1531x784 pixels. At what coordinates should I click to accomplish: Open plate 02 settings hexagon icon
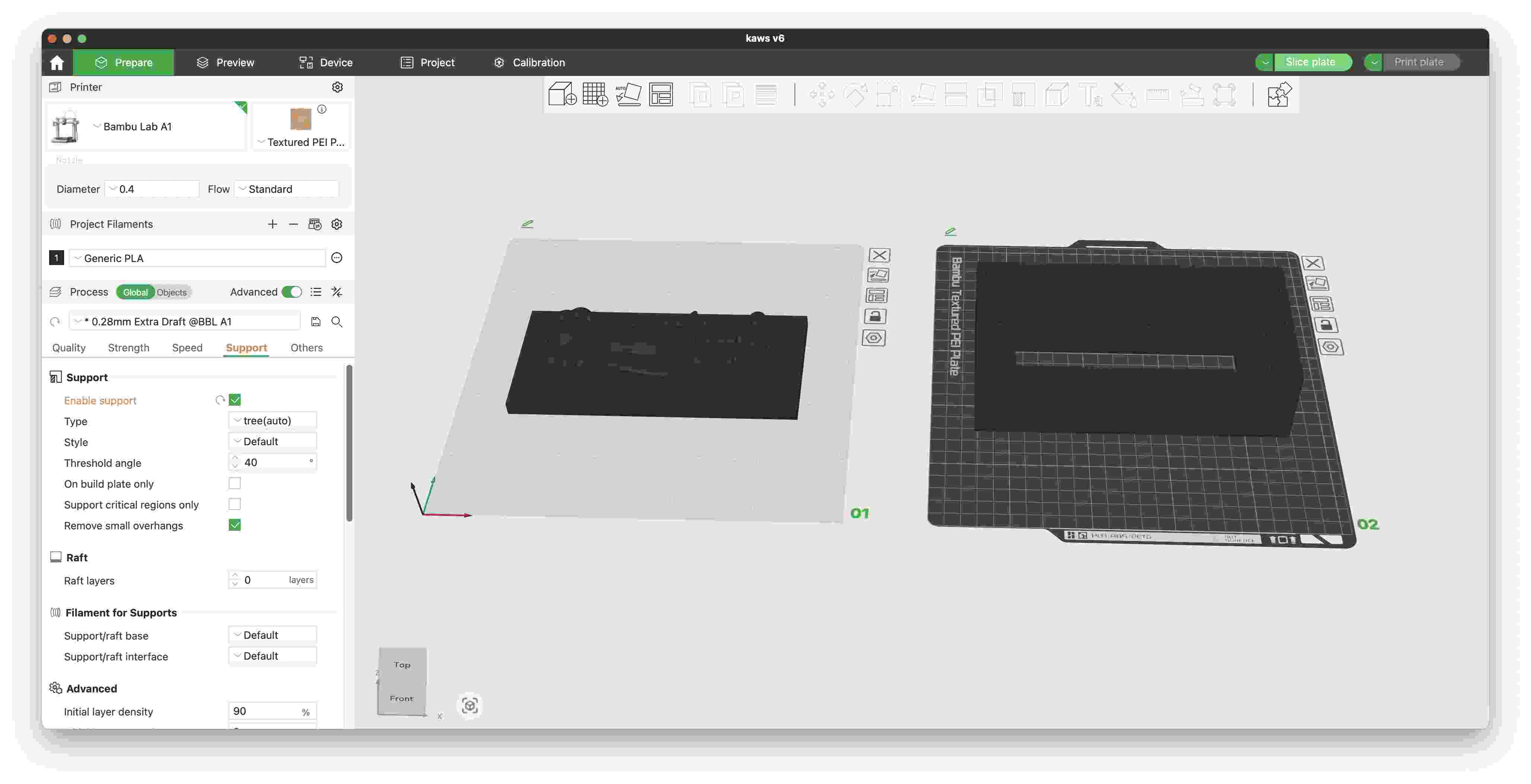1330,347
